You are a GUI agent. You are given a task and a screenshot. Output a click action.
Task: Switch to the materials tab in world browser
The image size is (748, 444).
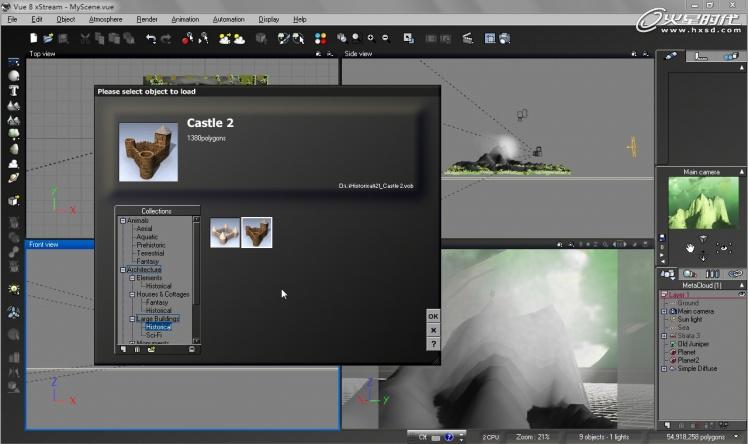[x=689, y=274]
